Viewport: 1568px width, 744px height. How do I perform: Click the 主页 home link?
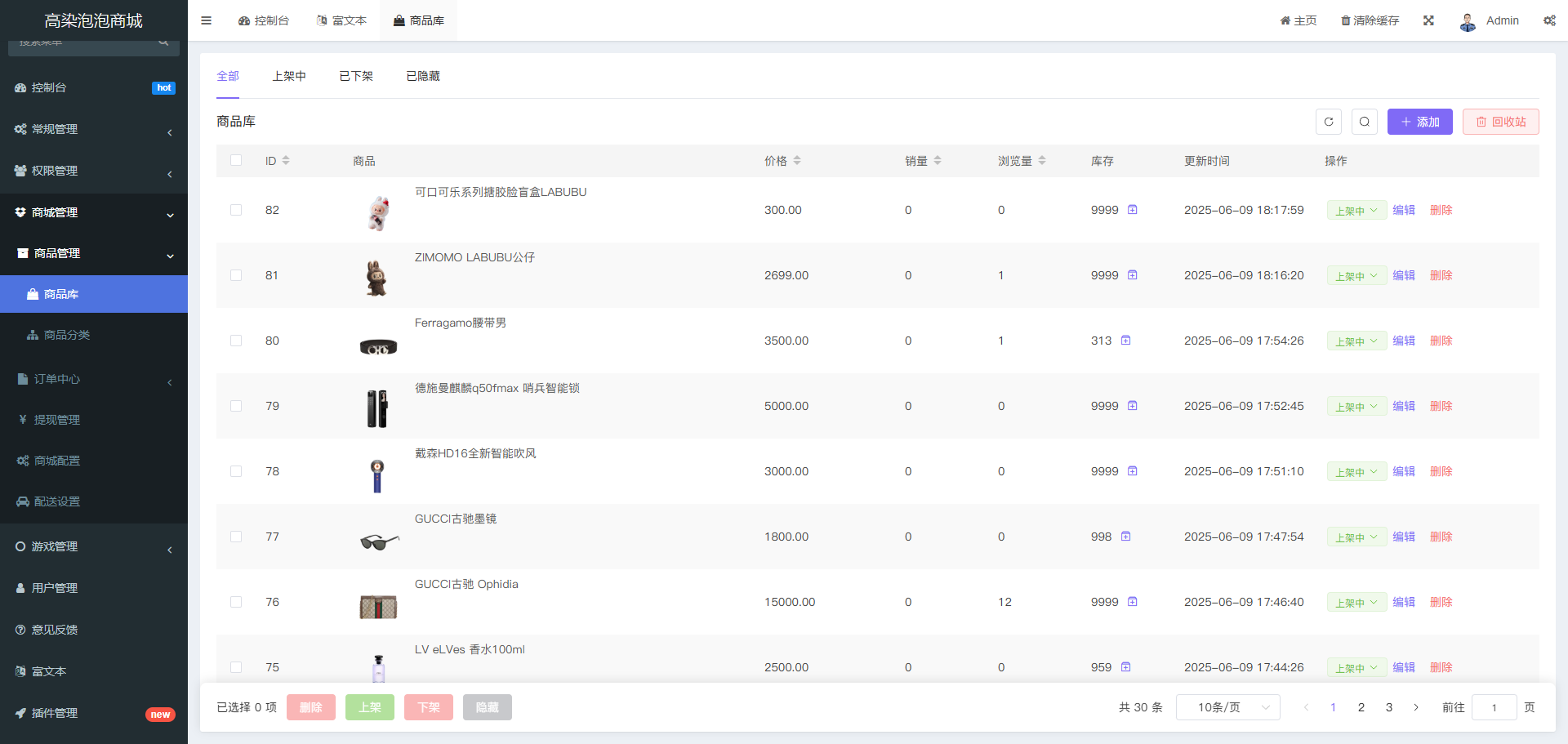click(x=1298, y=20)
